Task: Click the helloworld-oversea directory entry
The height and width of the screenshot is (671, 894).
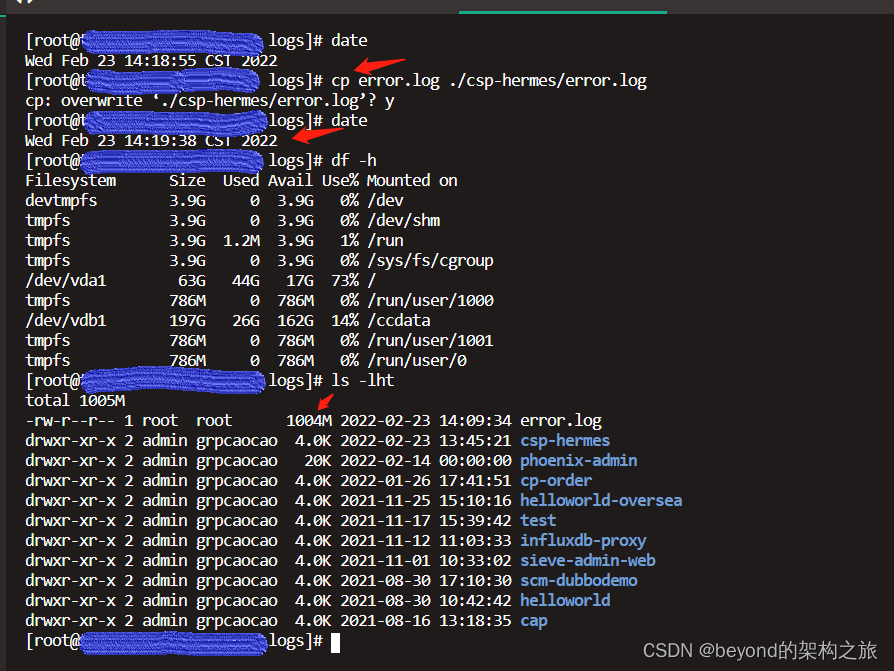Action: click(600, 499)
